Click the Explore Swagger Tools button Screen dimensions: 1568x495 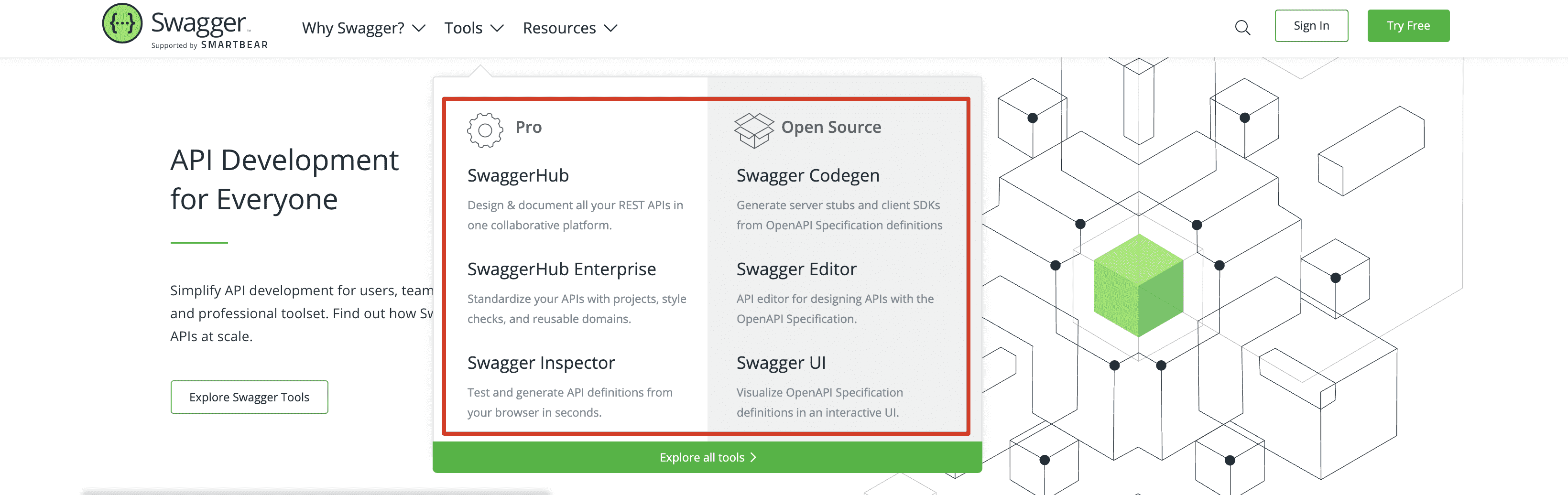(249, 397)
